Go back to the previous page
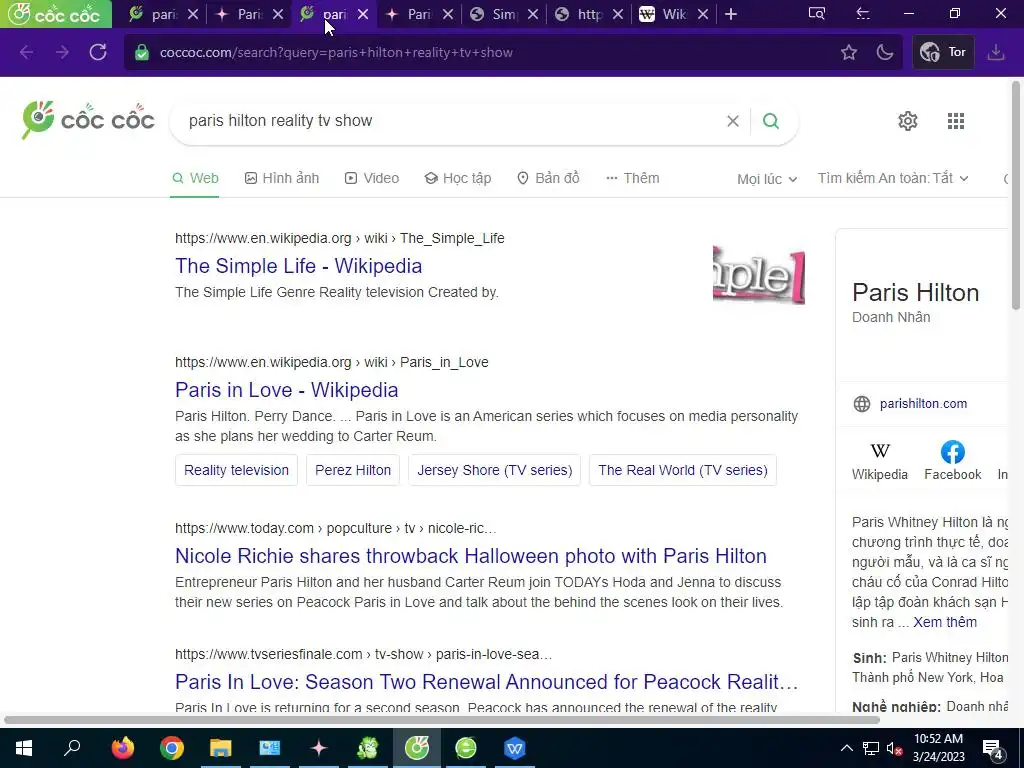The image size is (1024, 768). click(26, 52)
